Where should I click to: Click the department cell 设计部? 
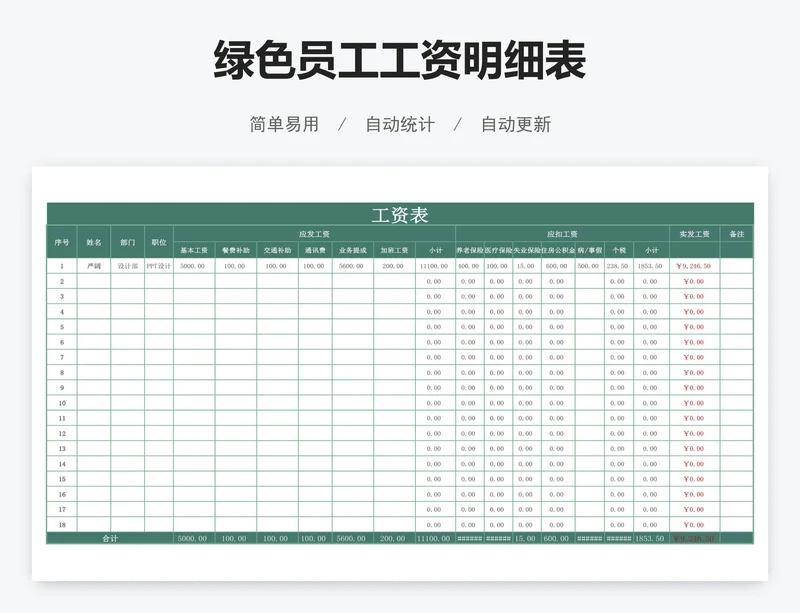tap(128, 266)
